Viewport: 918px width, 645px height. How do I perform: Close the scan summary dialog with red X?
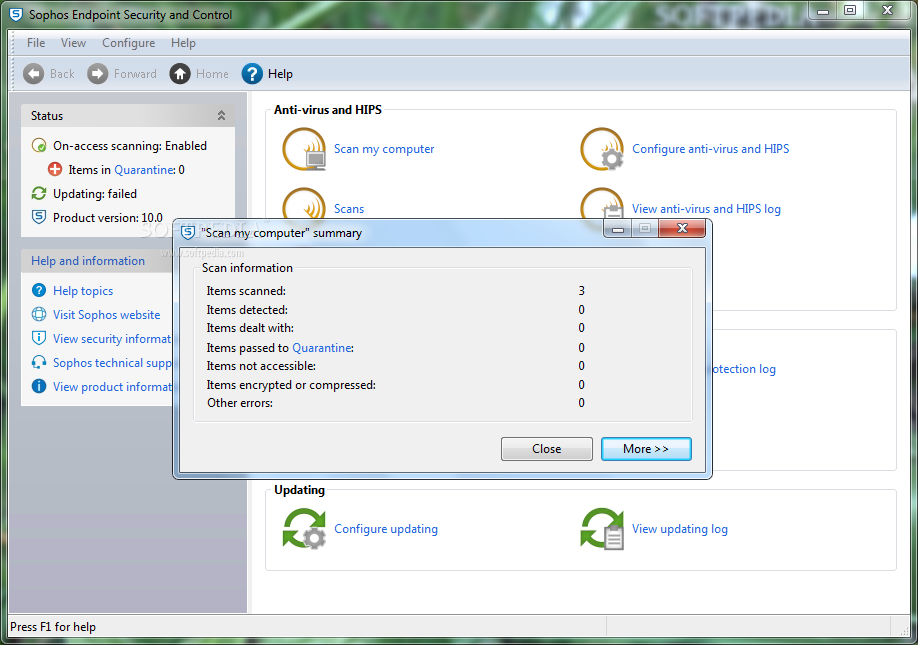point(682,228)
